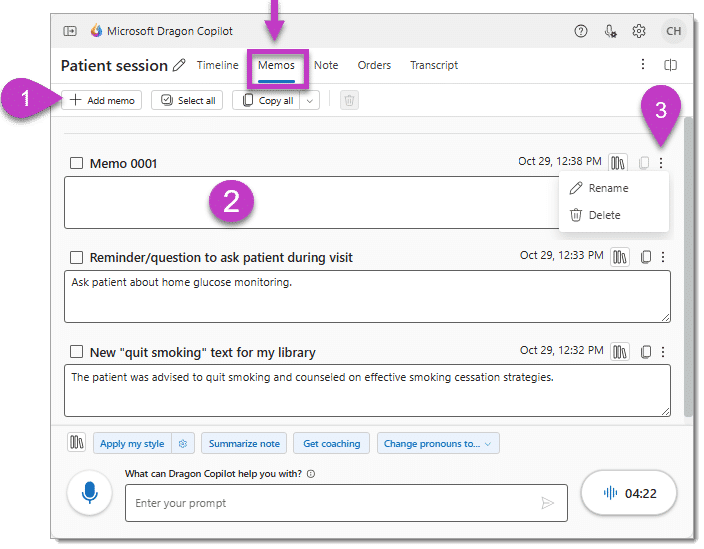704x549 pixels.
Task: Open microphone settings icon in header
Action: pos(610,31)
